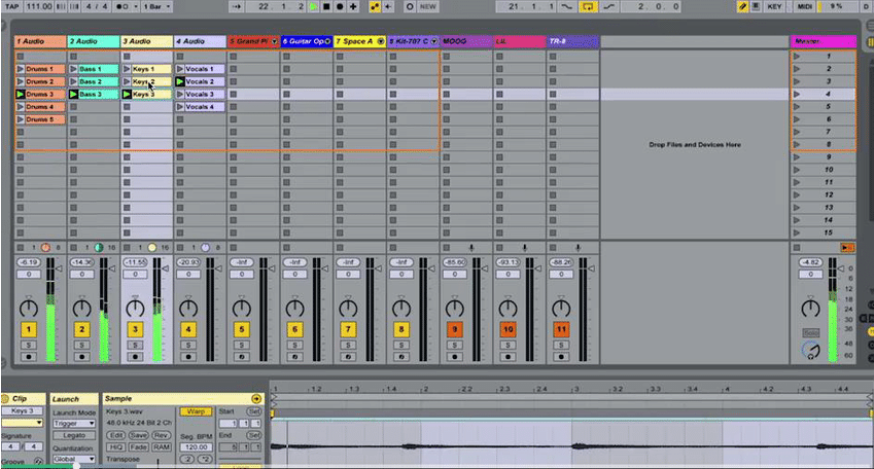Toggle the Overdub plus button
Screen dimensions: 874x469
click(x=353, y=7)
